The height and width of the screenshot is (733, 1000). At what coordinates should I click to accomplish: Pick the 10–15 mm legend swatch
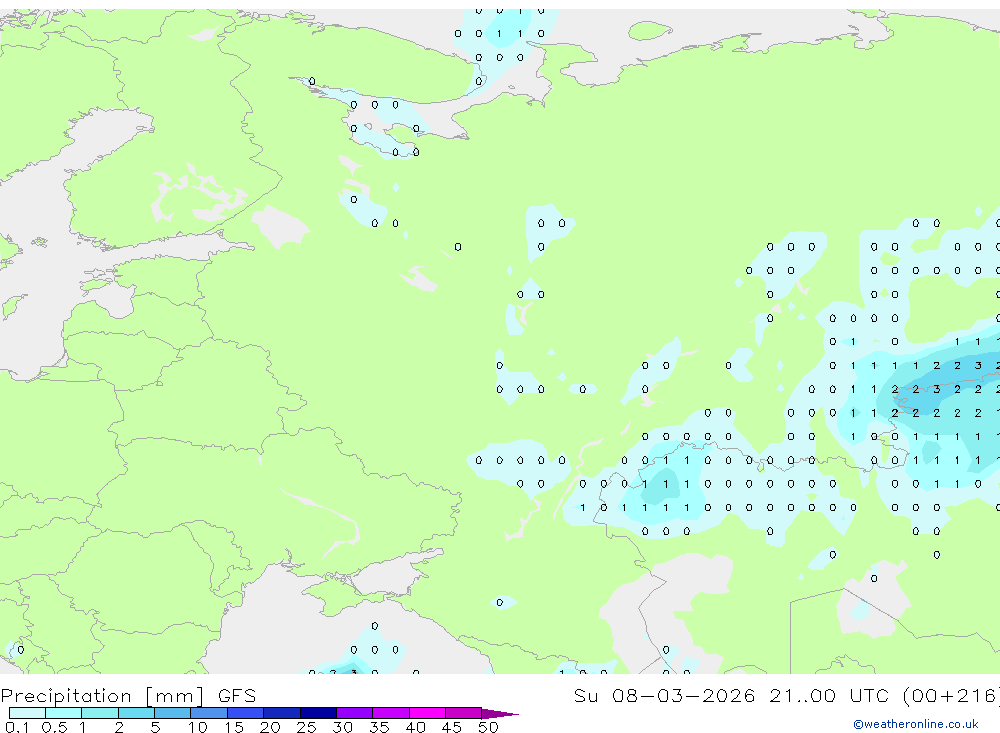[x=209, y=713]
